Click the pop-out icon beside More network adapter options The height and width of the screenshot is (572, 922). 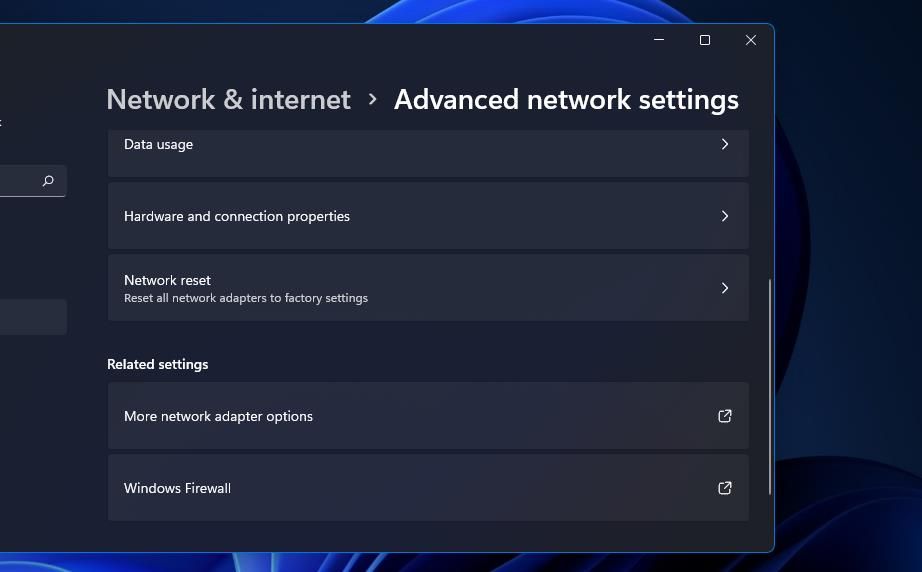724,416
